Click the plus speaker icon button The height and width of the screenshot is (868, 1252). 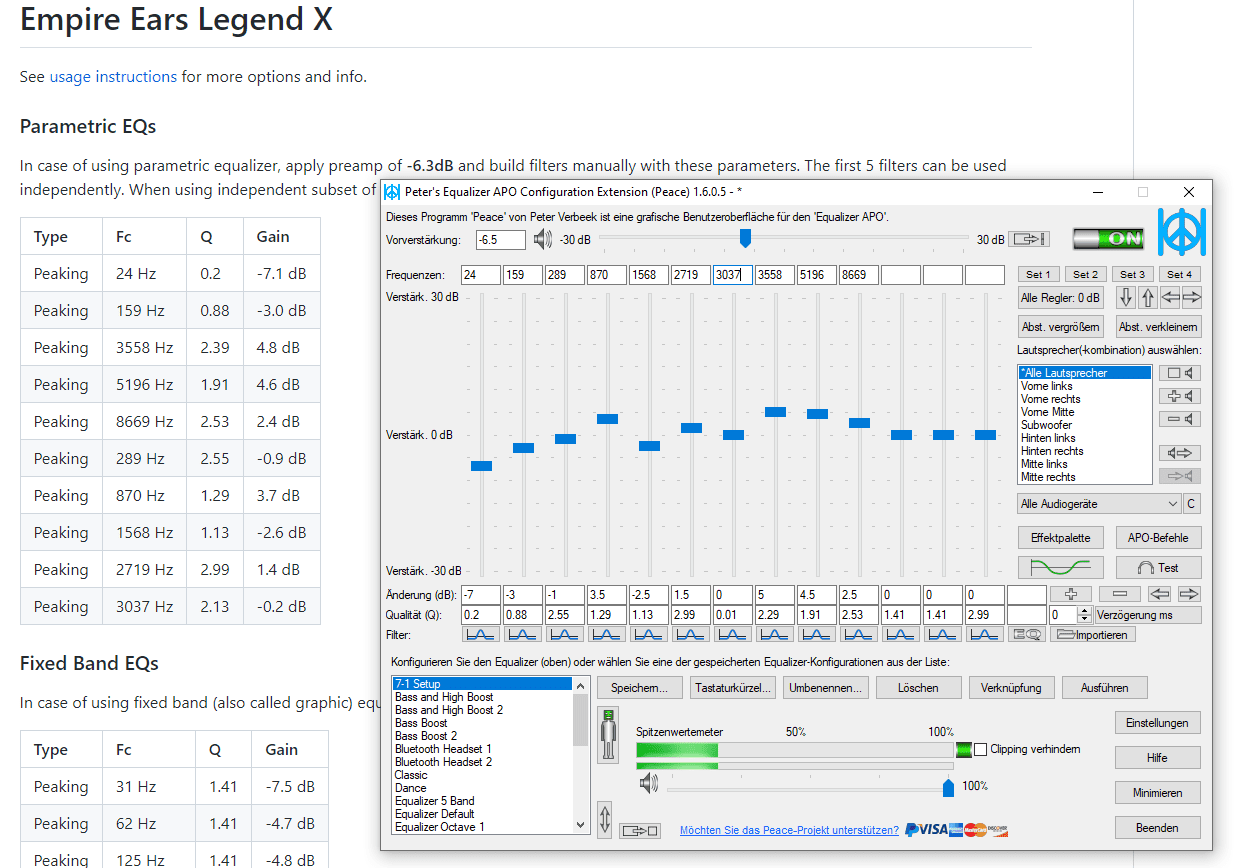pyautogui.click(x=1180, y=396)
